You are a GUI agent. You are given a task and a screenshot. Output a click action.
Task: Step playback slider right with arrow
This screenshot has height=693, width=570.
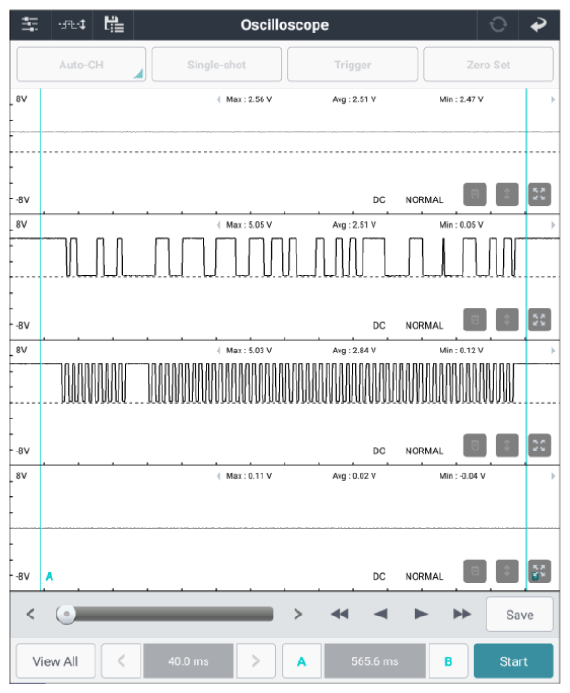click(x=298, y=614)
